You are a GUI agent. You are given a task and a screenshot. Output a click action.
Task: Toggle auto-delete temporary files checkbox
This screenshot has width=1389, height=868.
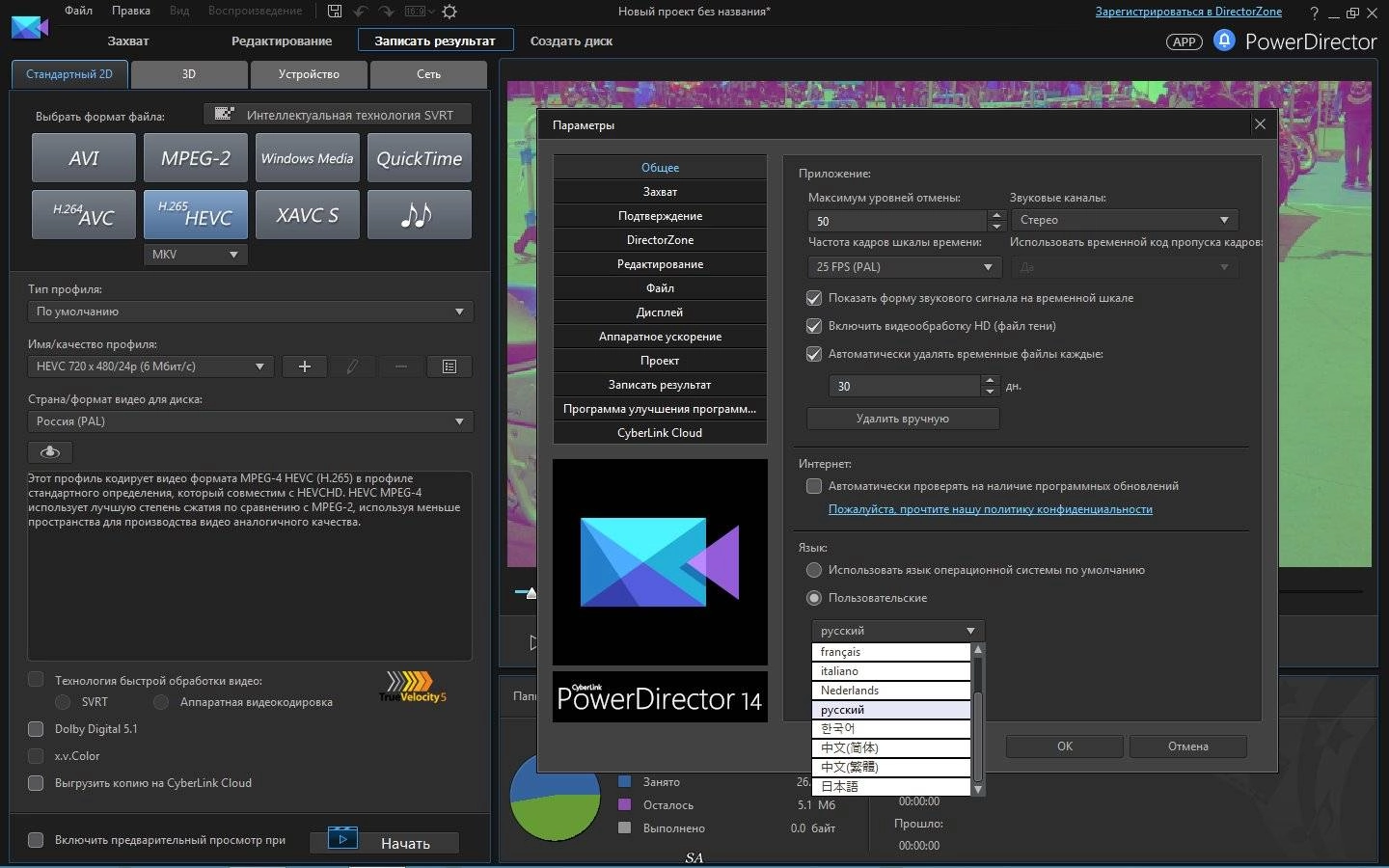click(814, 354)
